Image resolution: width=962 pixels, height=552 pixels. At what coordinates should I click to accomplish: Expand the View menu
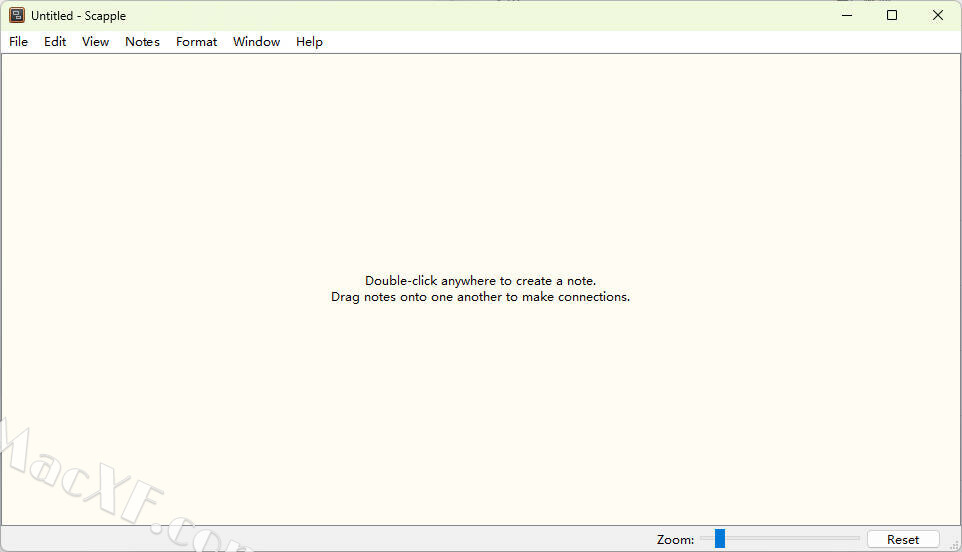click(95, 42)
